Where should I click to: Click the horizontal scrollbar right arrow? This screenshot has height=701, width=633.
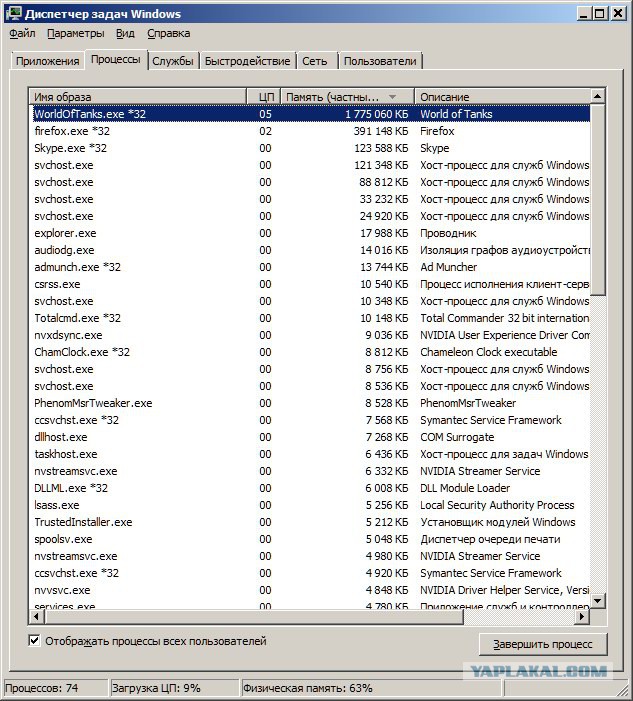pos(582,617)
